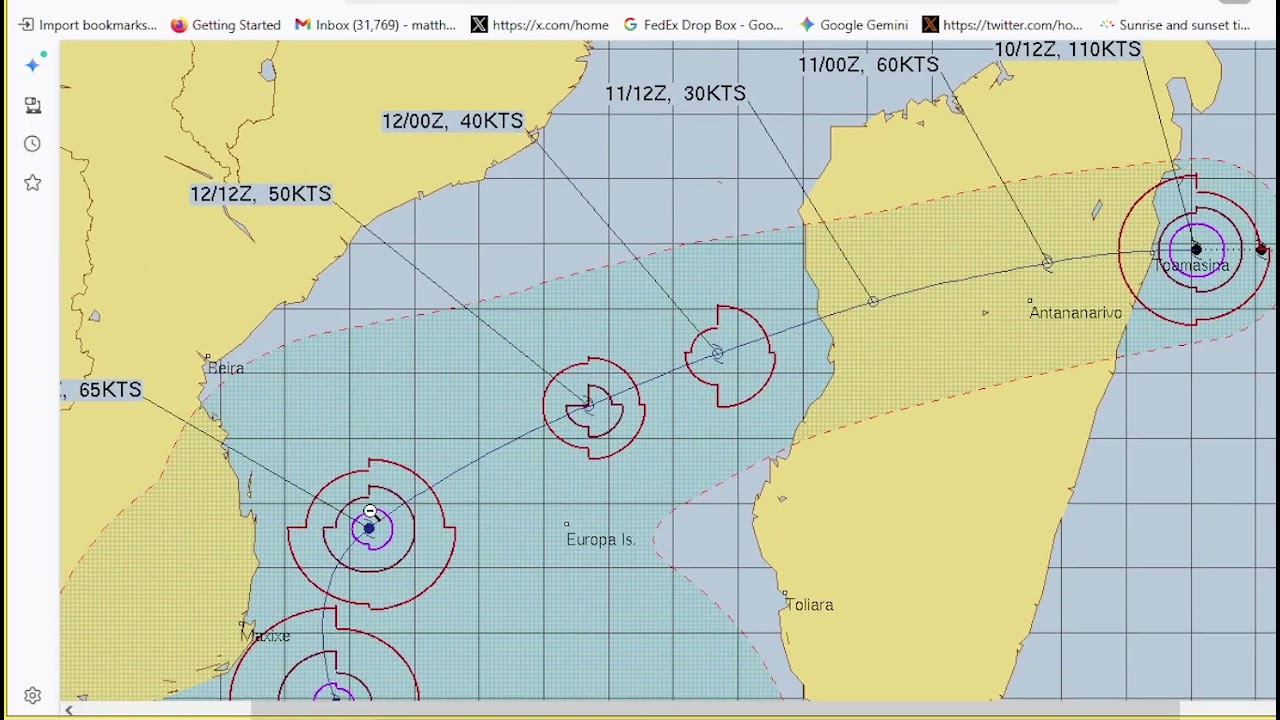Click the 11/00Z, 60KTS forecast label
This screenshot has width=1280, height=720.
click(868, 64)
